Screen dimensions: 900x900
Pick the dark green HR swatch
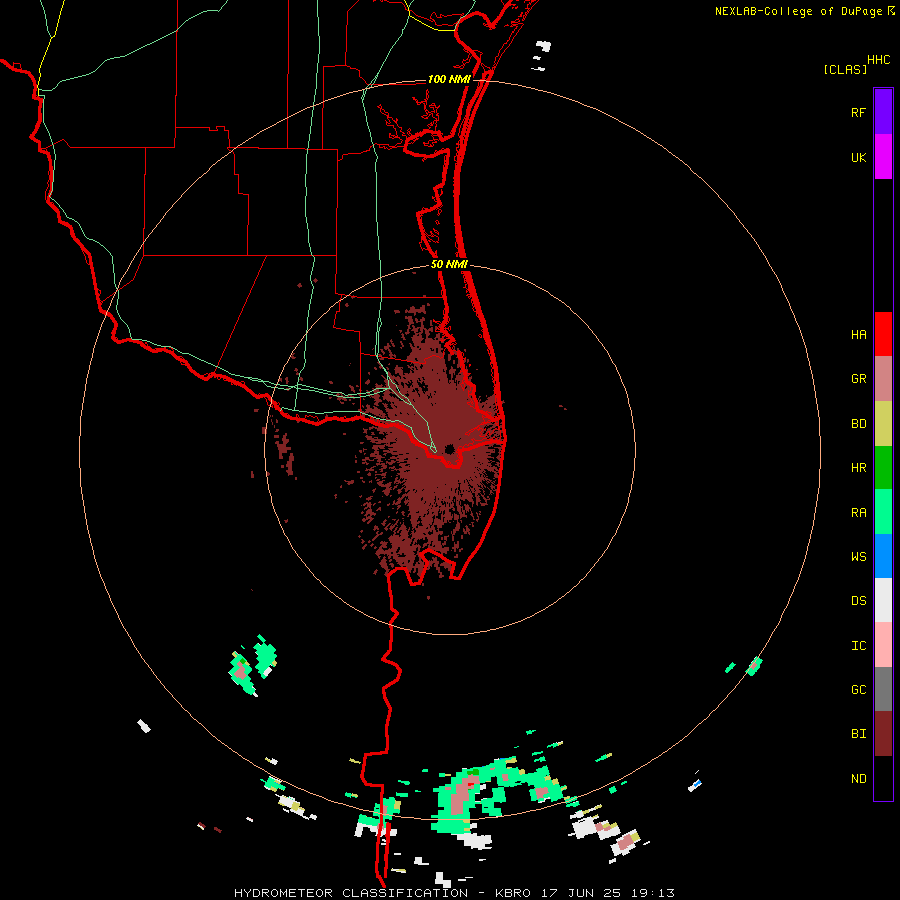click(x=883, y=467)
